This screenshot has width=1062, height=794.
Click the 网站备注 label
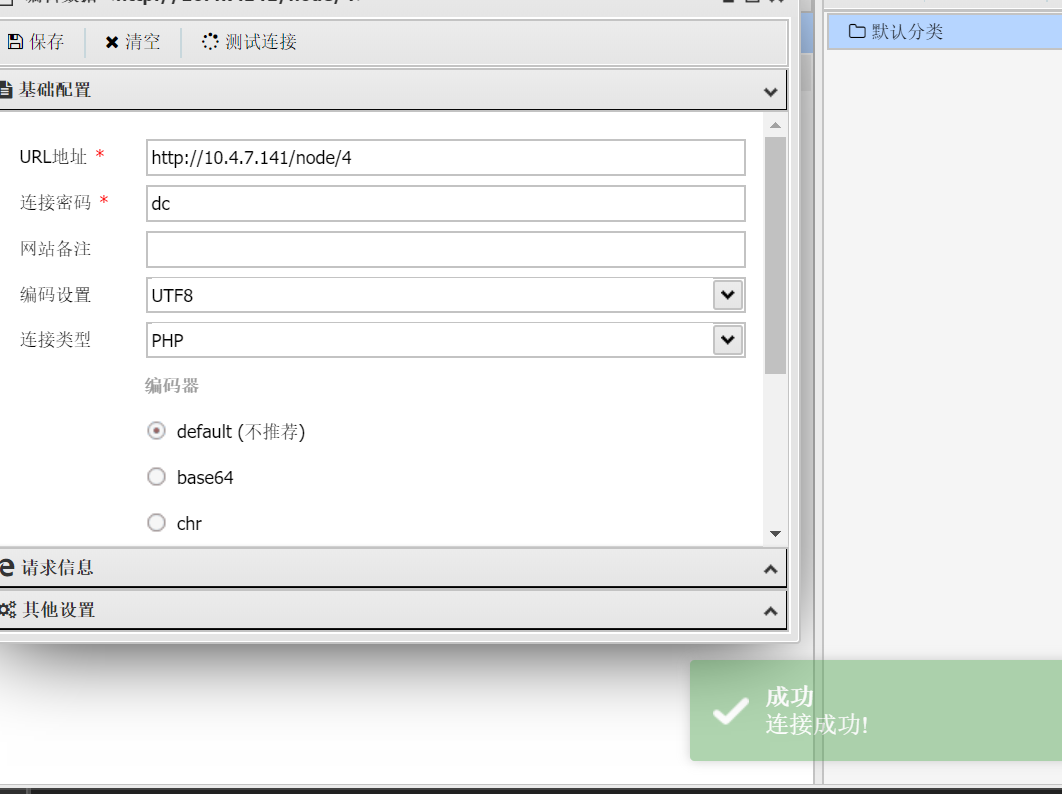click(56, 249)
